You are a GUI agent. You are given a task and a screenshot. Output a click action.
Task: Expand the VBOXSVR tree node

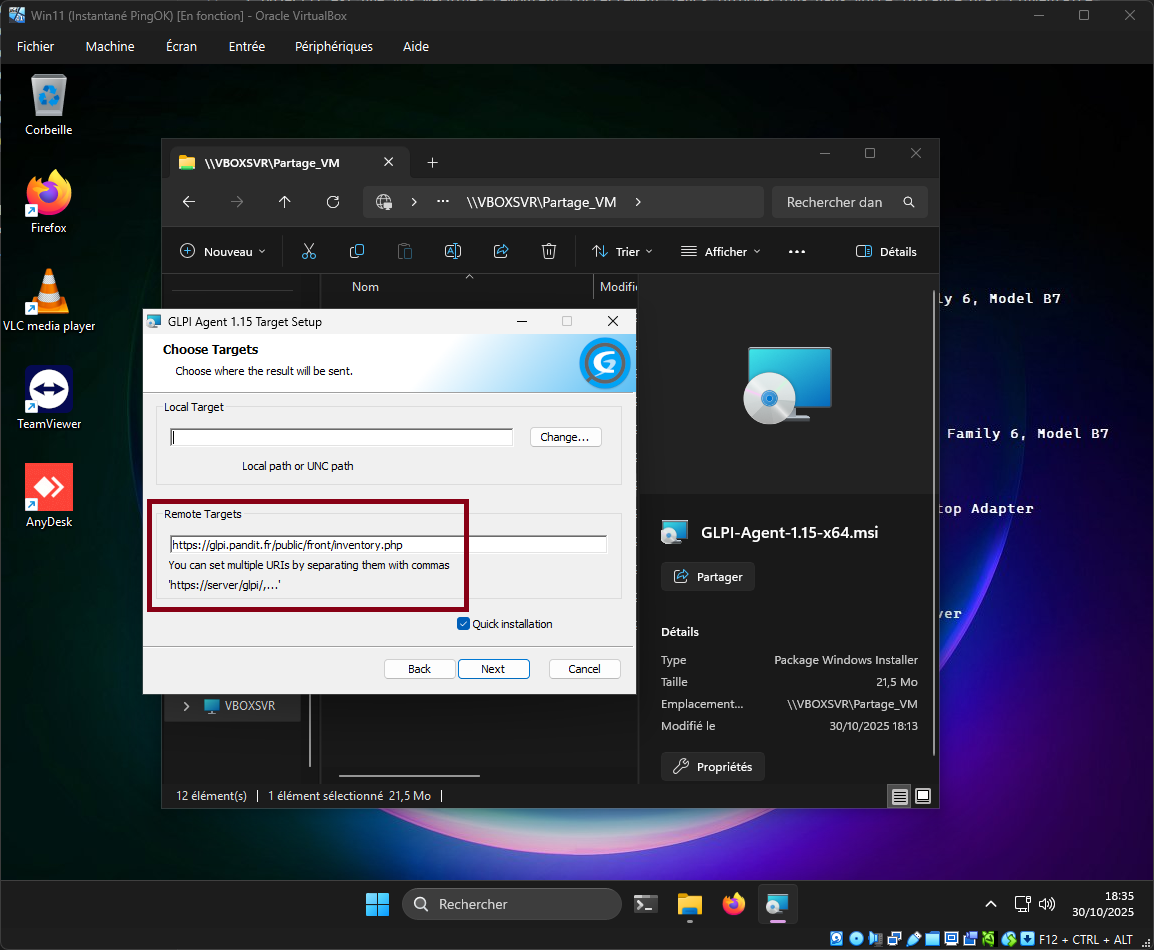click(186, 706)
